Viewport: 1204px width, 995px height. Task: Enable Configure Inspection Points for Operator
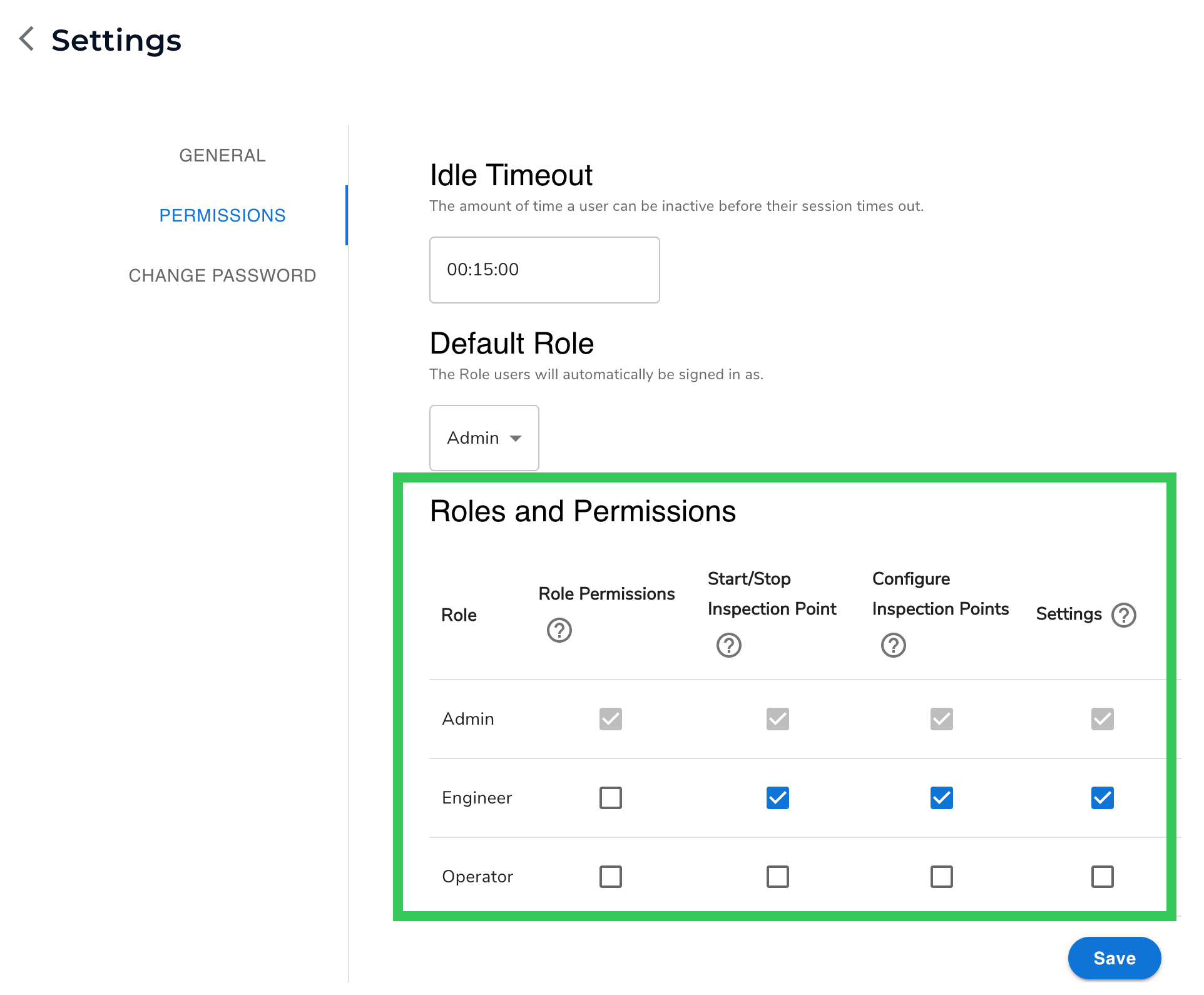click(941, 876)
